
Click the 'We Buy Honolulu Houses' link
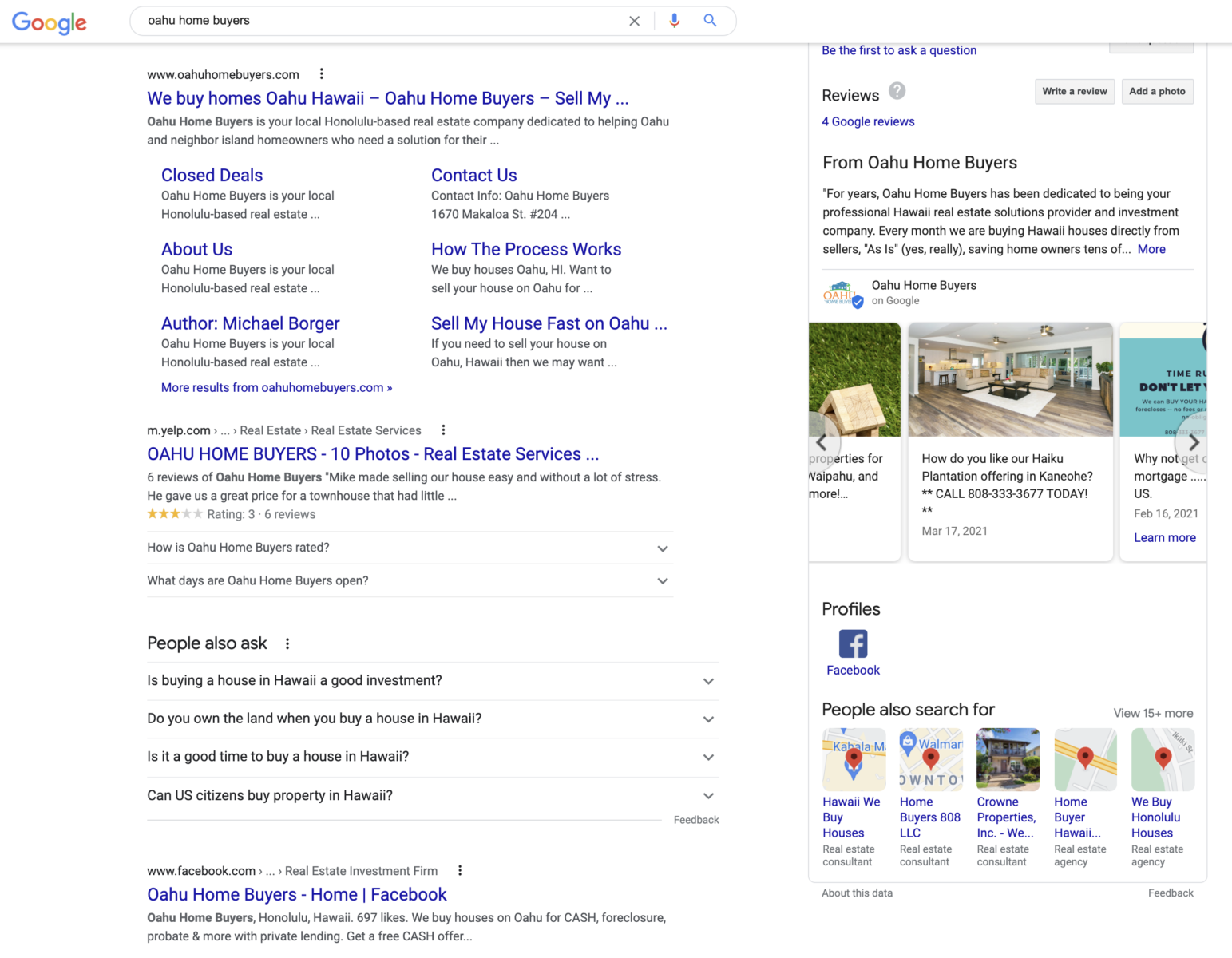tap(1155, 817)
